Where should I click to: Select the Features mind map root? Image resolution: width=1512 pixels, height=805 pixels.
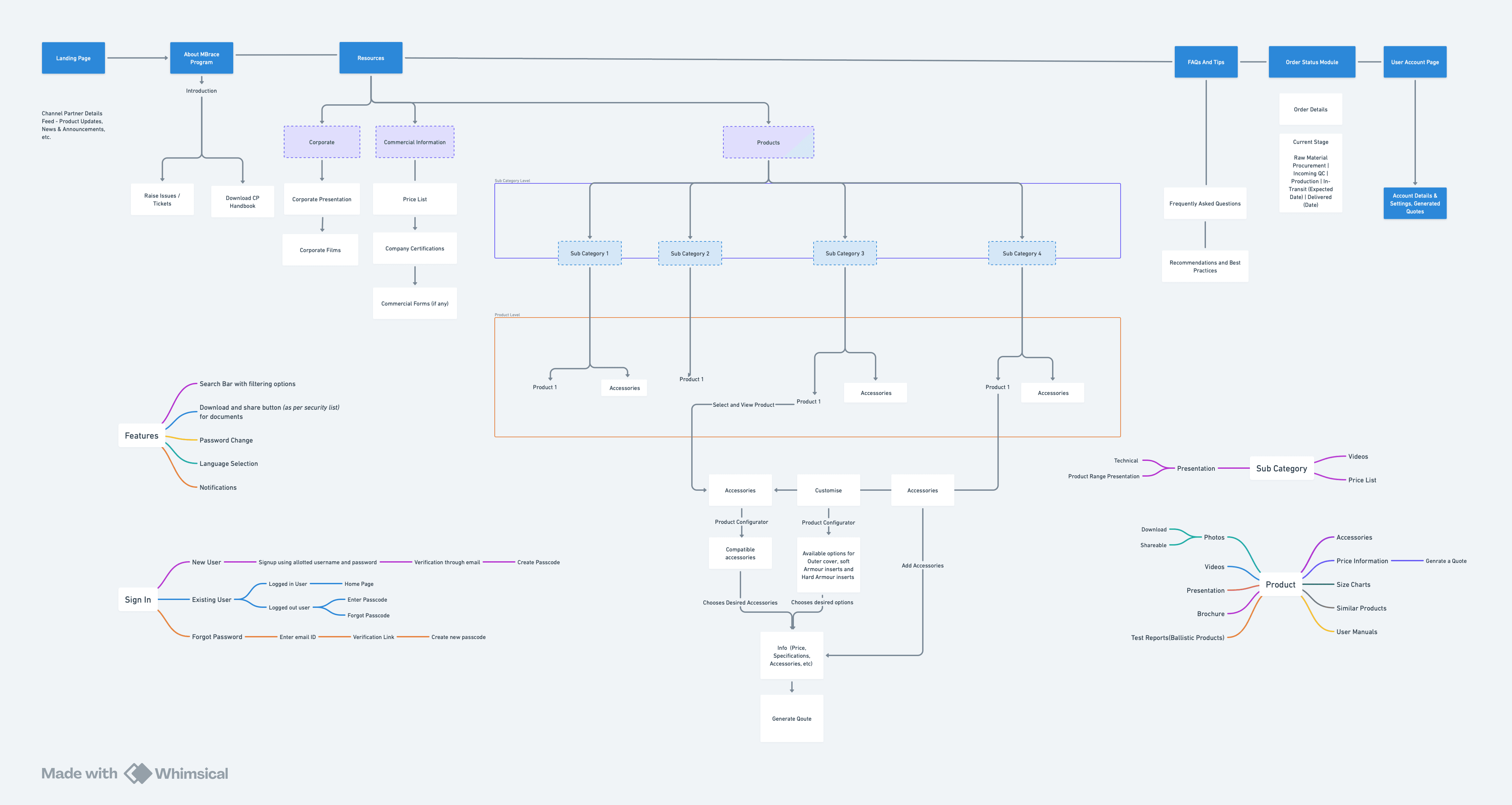tap(141, 435)
